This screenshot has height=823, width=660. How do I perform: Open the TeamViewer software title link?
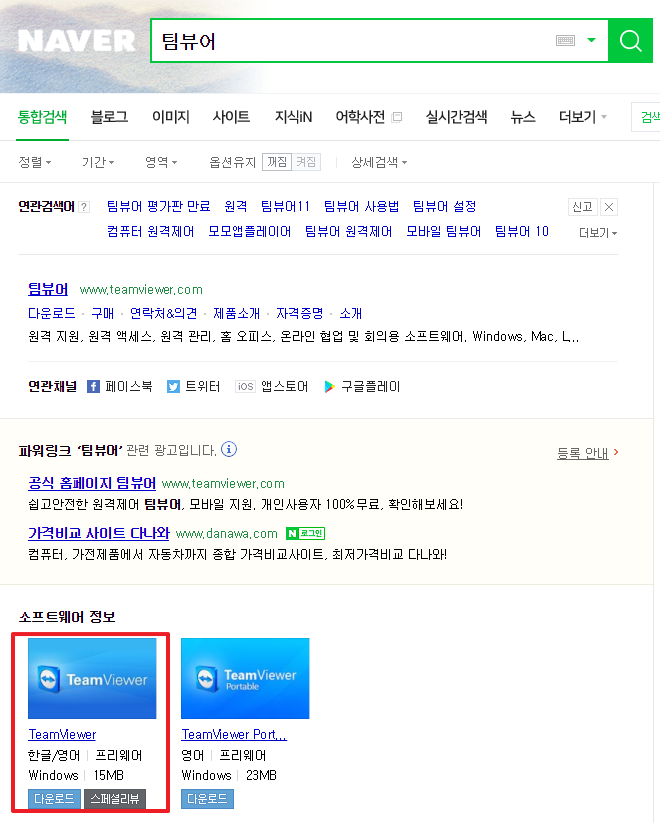pyautogui.click(x=62, y=734)
